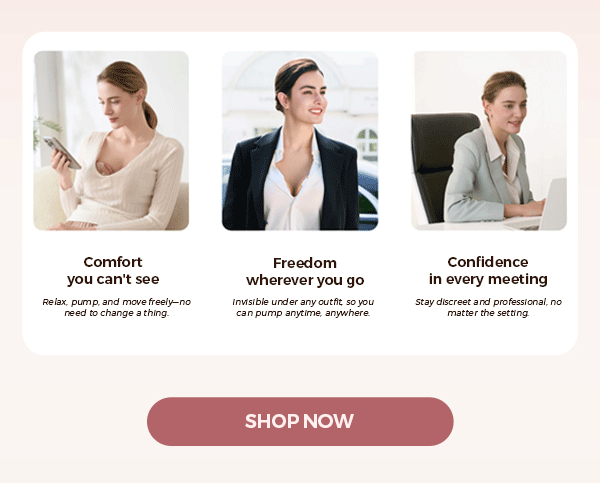Click the SHOP NOW button
This screenshot has height=483, width=600.
pyautogui.click(x=300, y=421)
